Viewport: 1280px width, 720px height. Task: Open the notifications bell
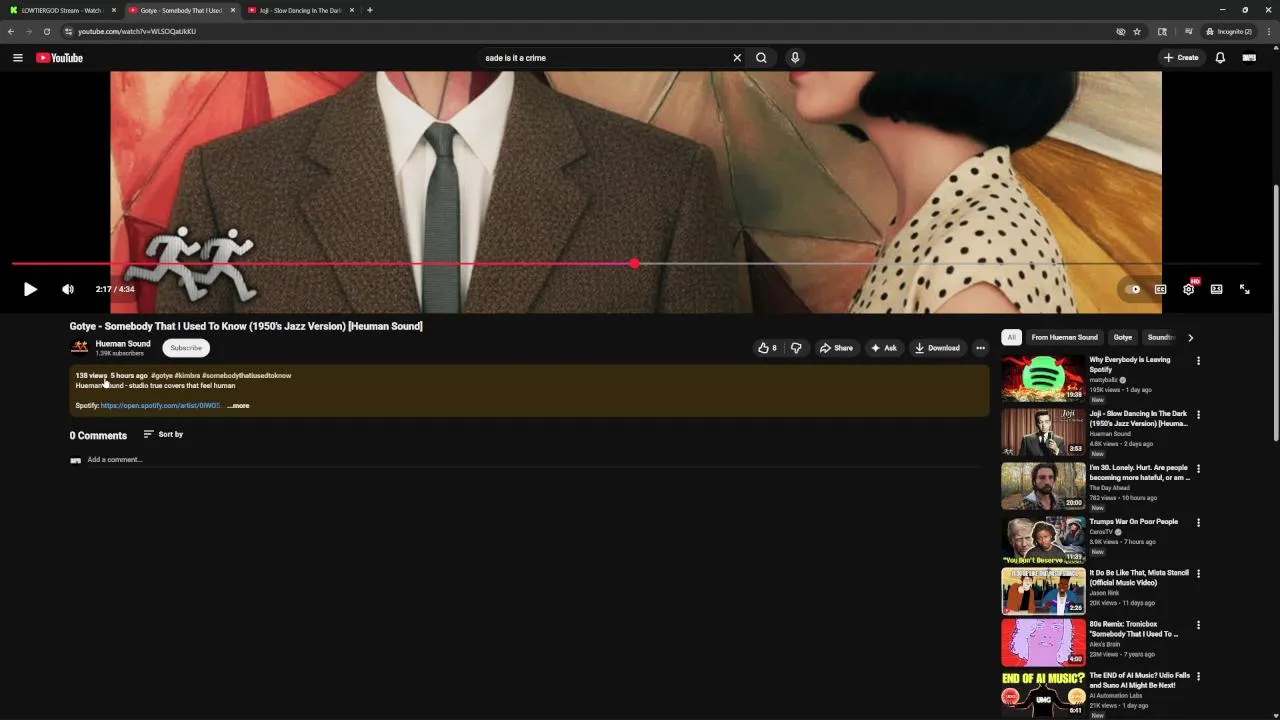point(1220,58)
